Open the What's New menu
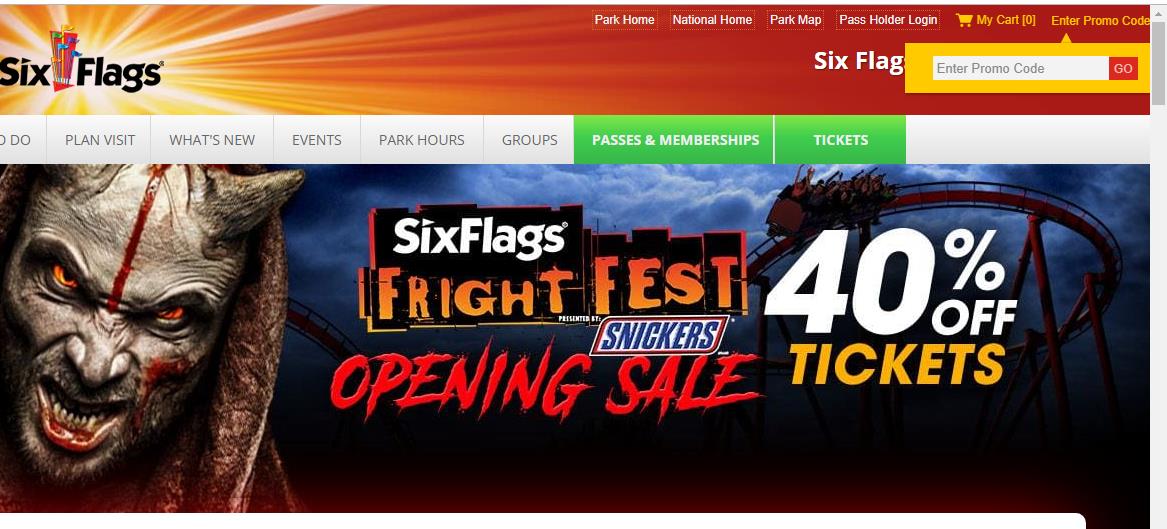Image resolution: width=1167 pixels, height=529 pixels. coord(212,140)
